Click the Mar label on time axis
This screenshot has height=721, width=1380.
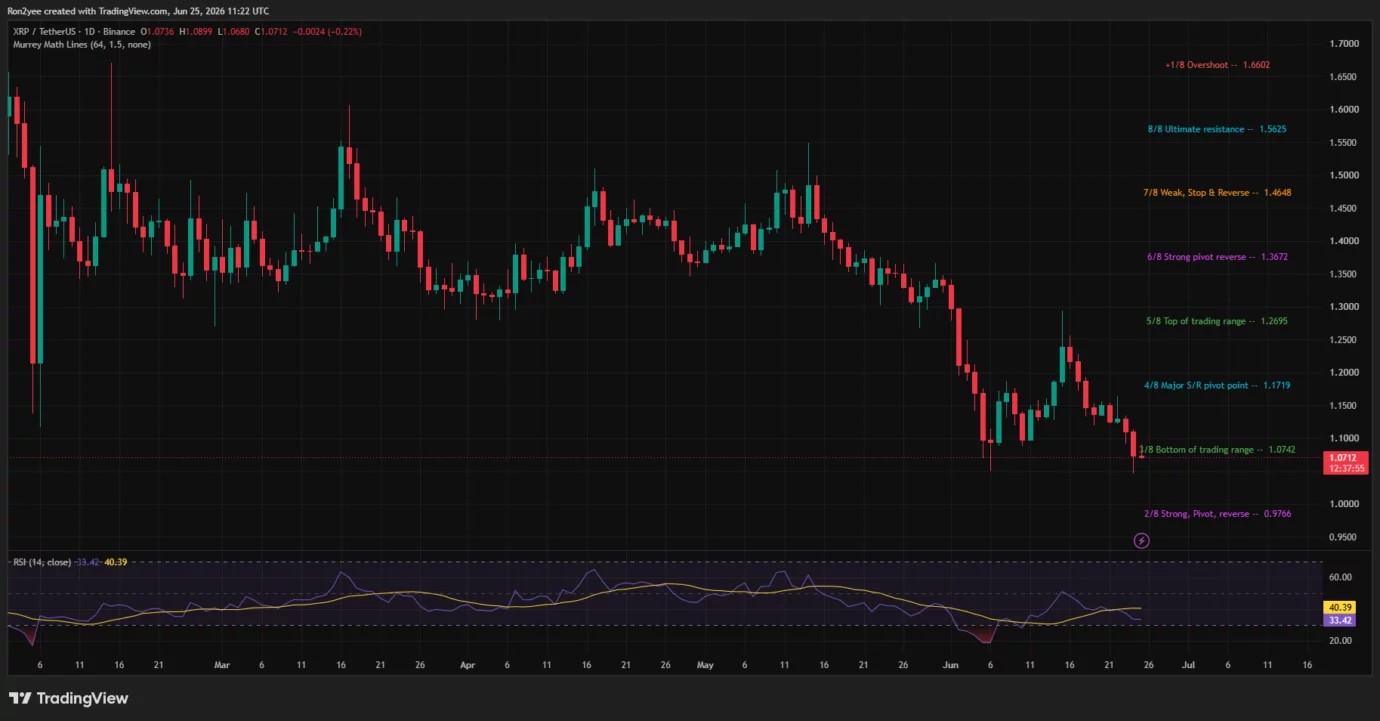point(222,664)
